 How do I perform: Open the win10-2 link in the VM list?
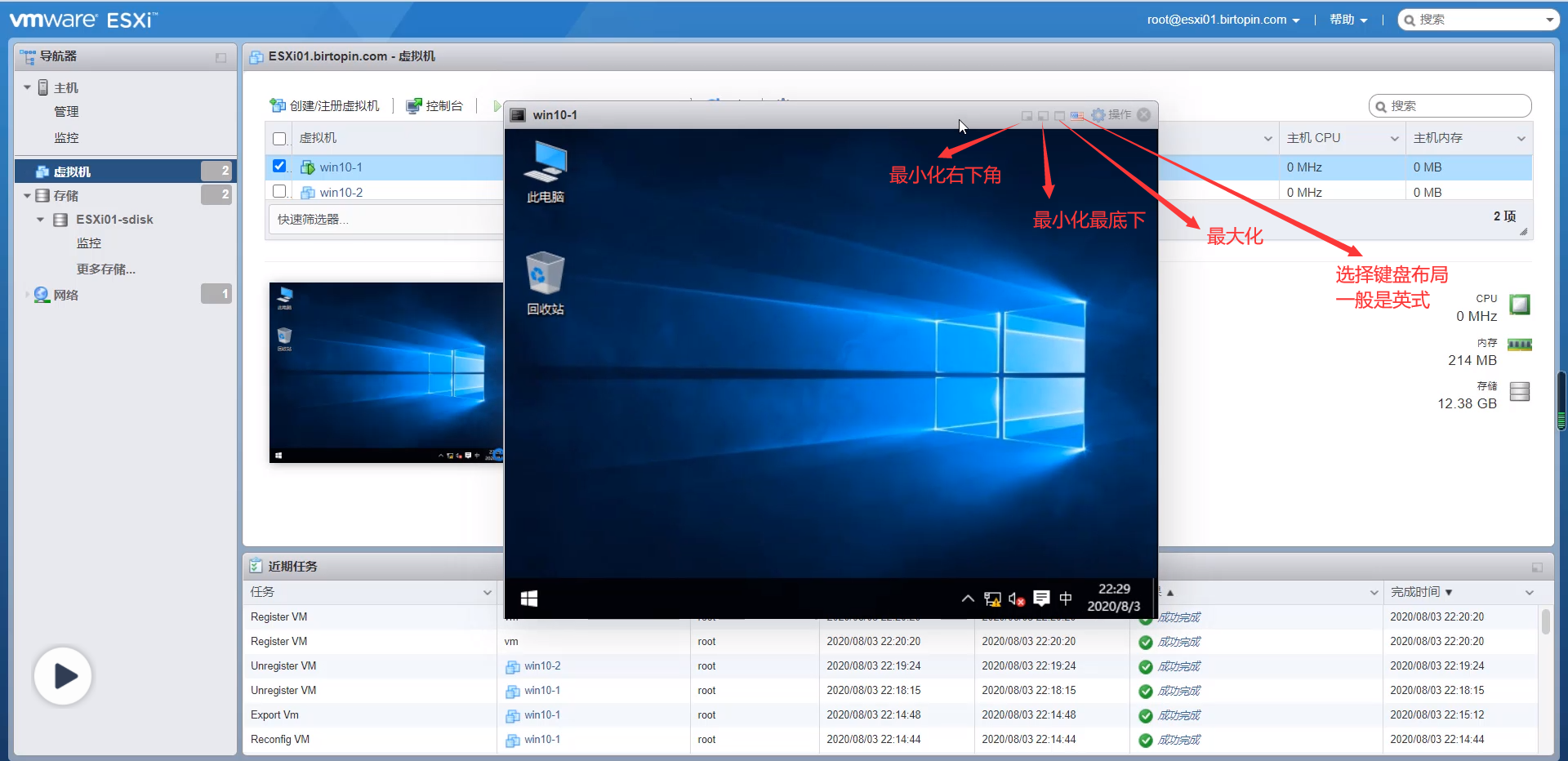point(341,193)
